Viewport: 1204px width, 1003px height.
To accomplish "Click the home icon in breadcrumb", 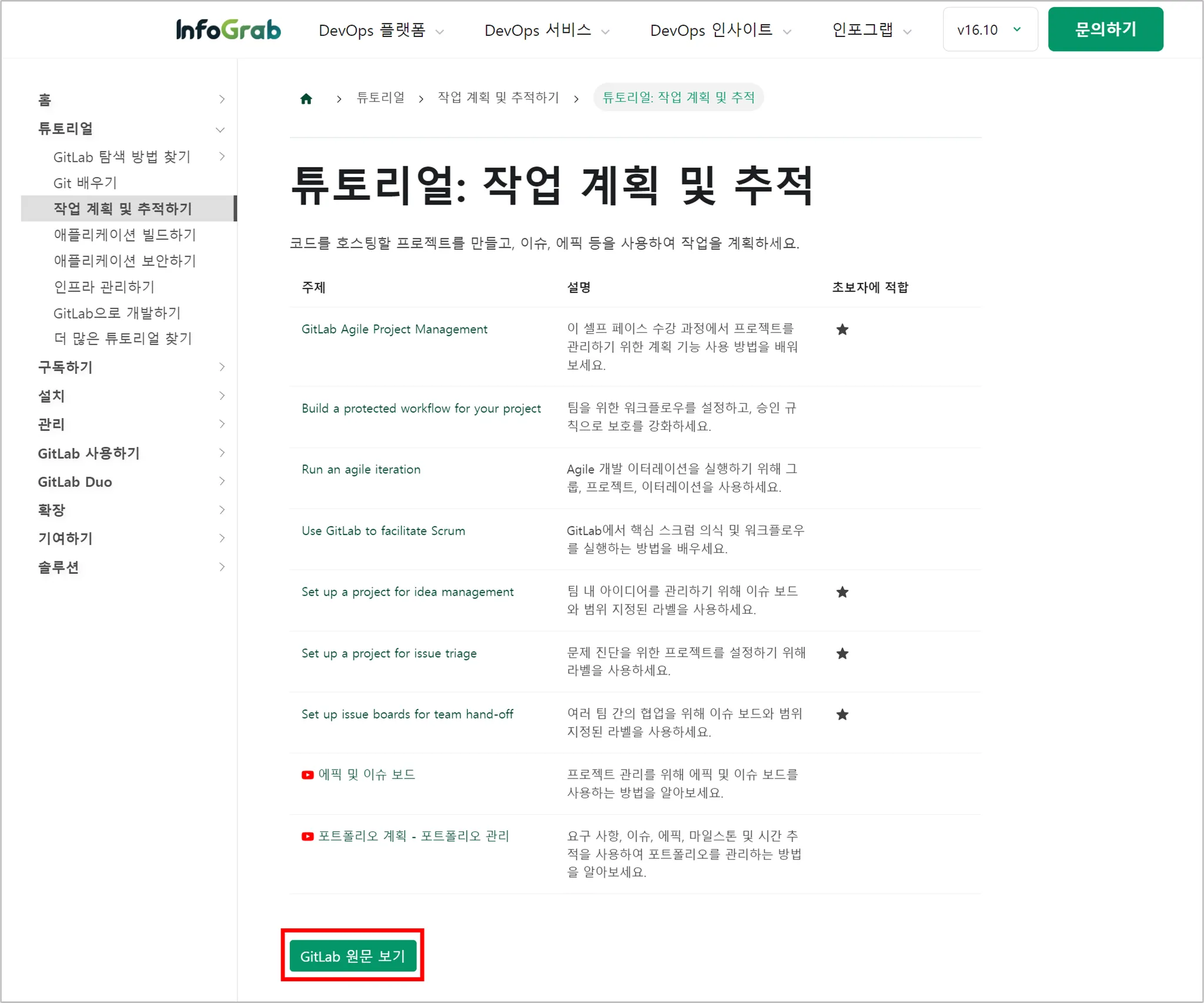I will pos(306,99).
